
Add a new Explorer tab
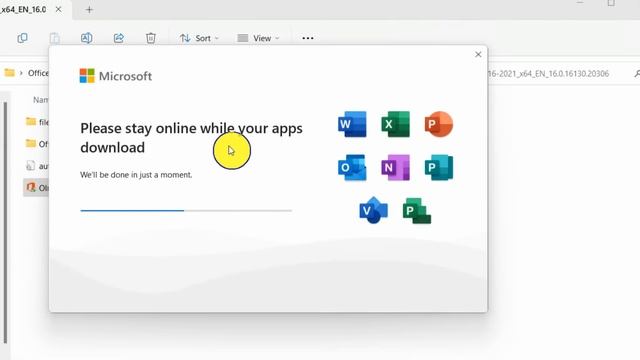click(x=89, y=9)
